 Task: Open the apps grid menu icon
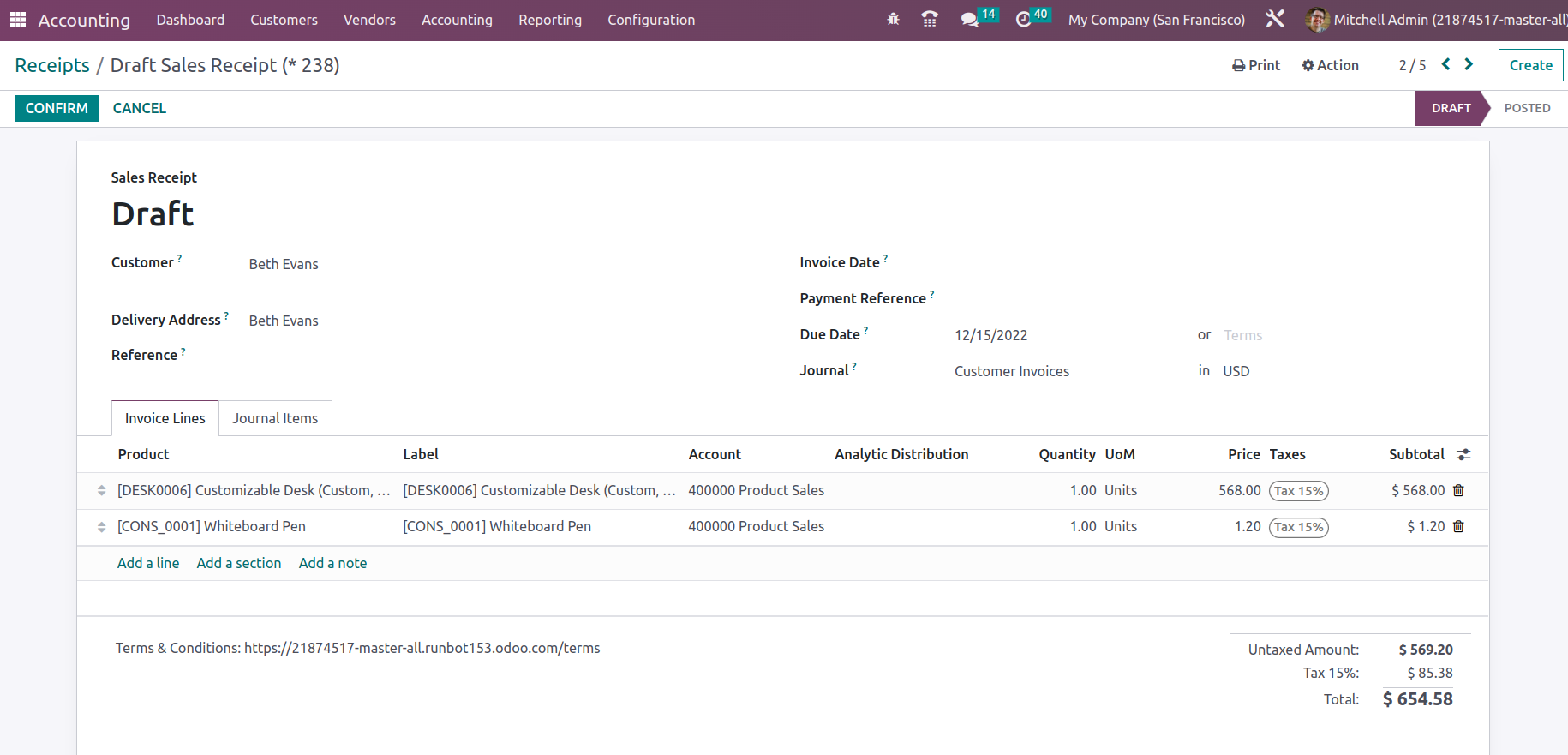[18, 20]
